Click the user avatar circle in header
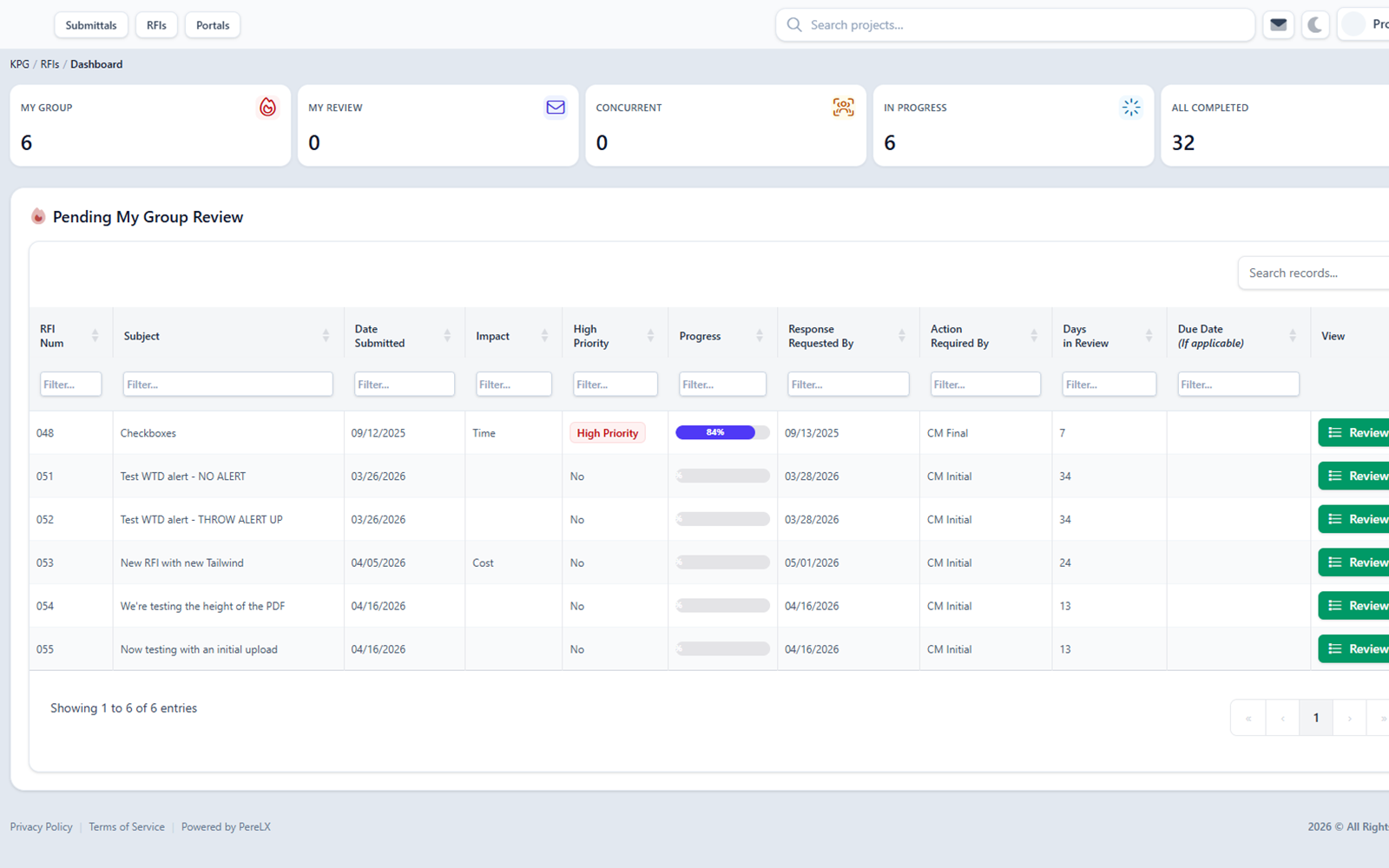The height and width of the screenshot is (868, 1389). pos(1353,24)
